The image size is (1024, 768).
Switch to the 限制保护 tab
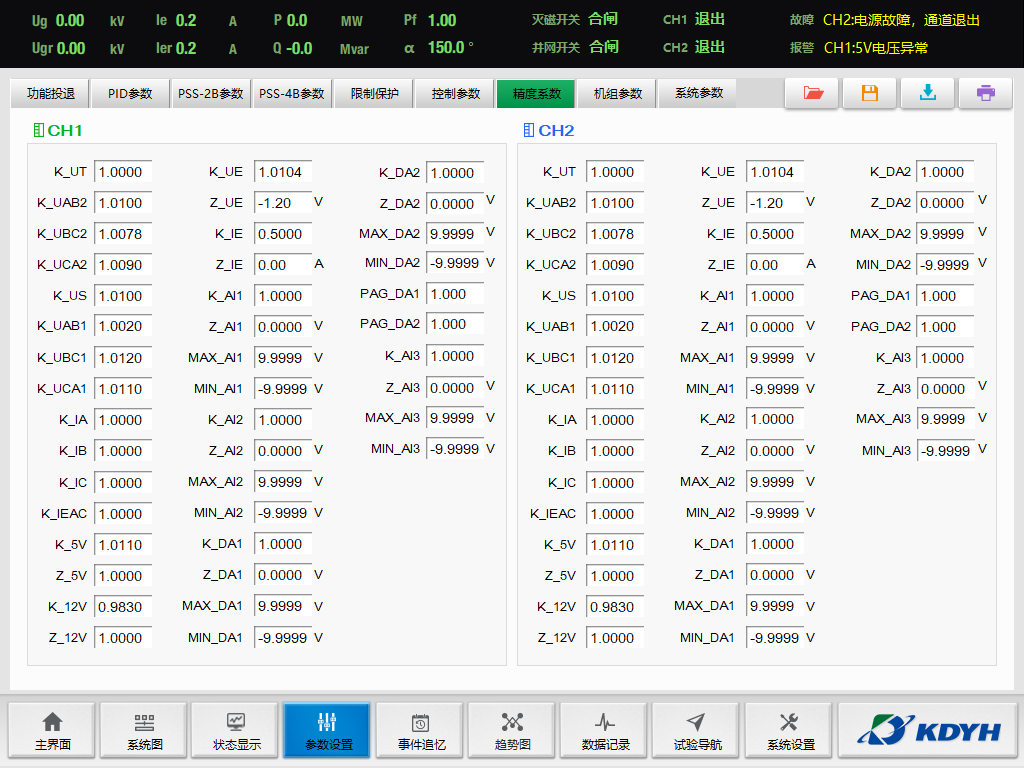[374, 94]
